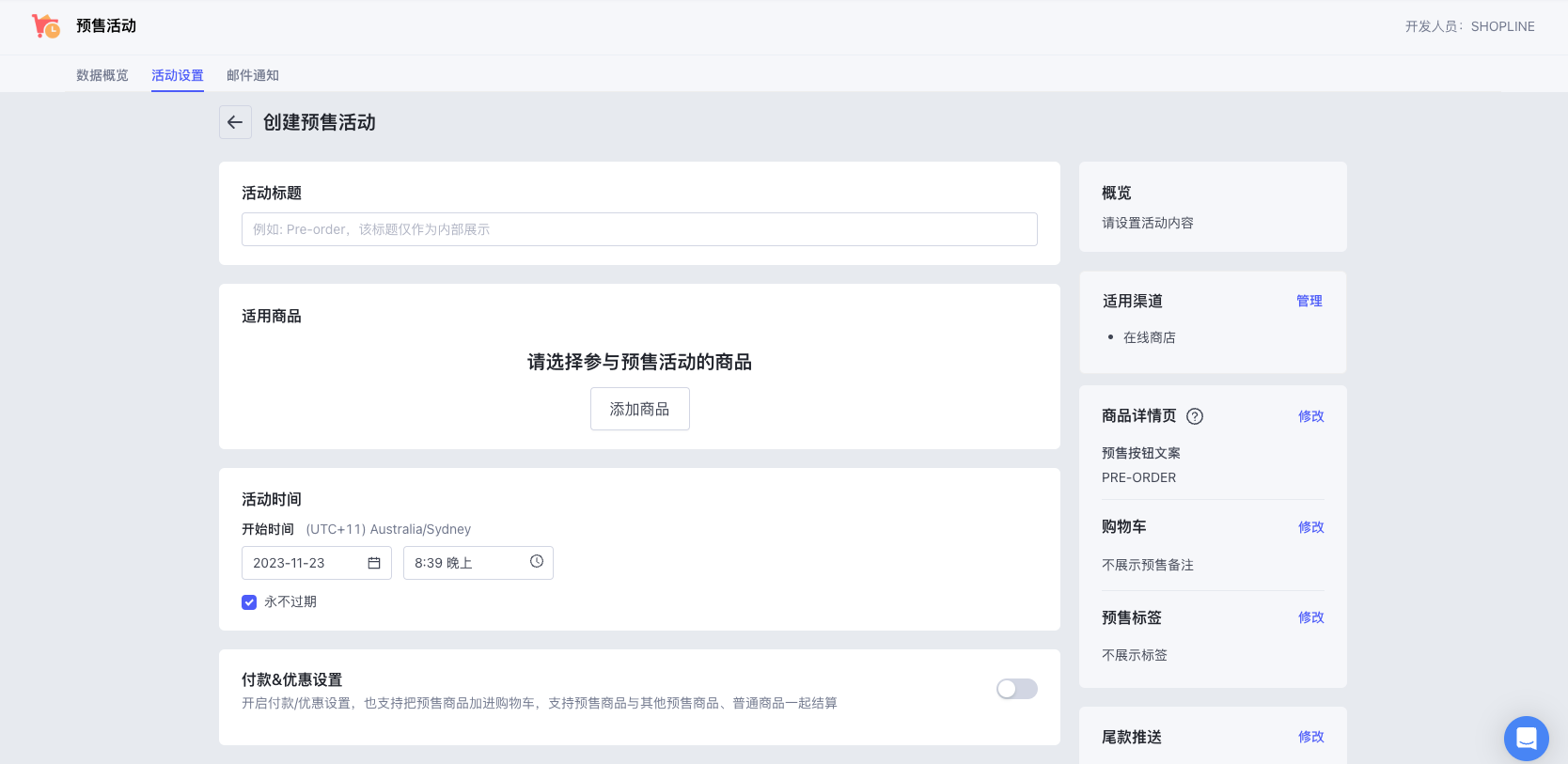Click the 活动标题 input field
1568x764 pixels.
point(639,229)
